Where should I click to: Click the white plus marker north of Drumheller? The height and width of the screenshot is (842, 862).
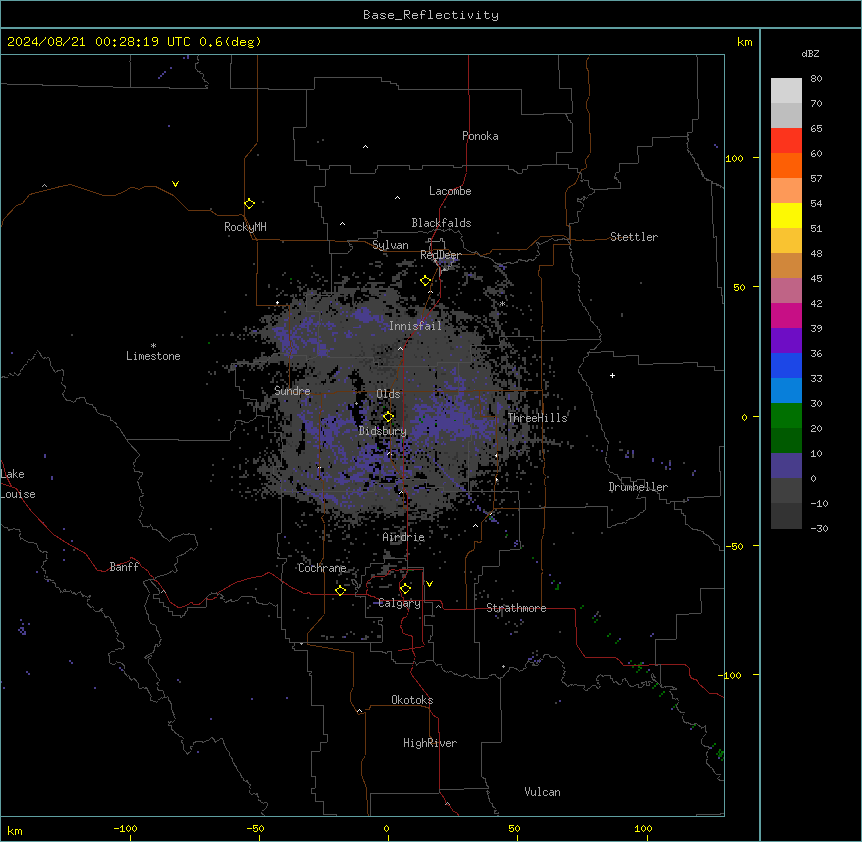pyautogui.click(x=612, y=375)
